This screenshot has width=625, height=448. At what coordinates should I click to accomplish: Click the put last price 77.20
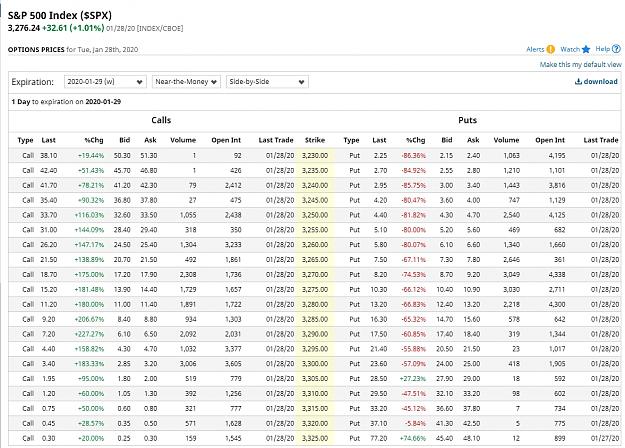379,438
